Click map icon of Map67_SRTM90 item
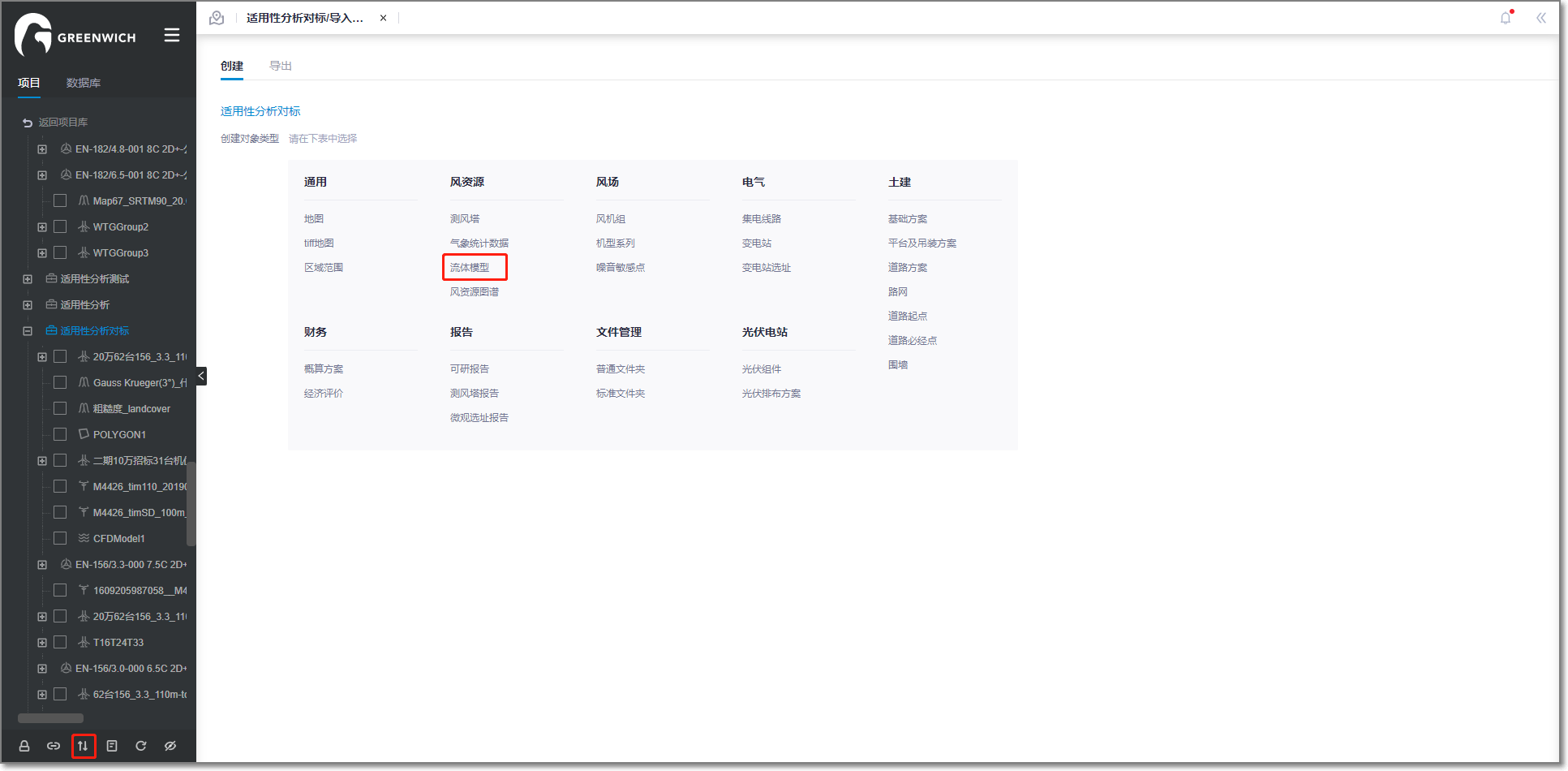Screen dimensions: 1568x771 [x=84, y=200]
